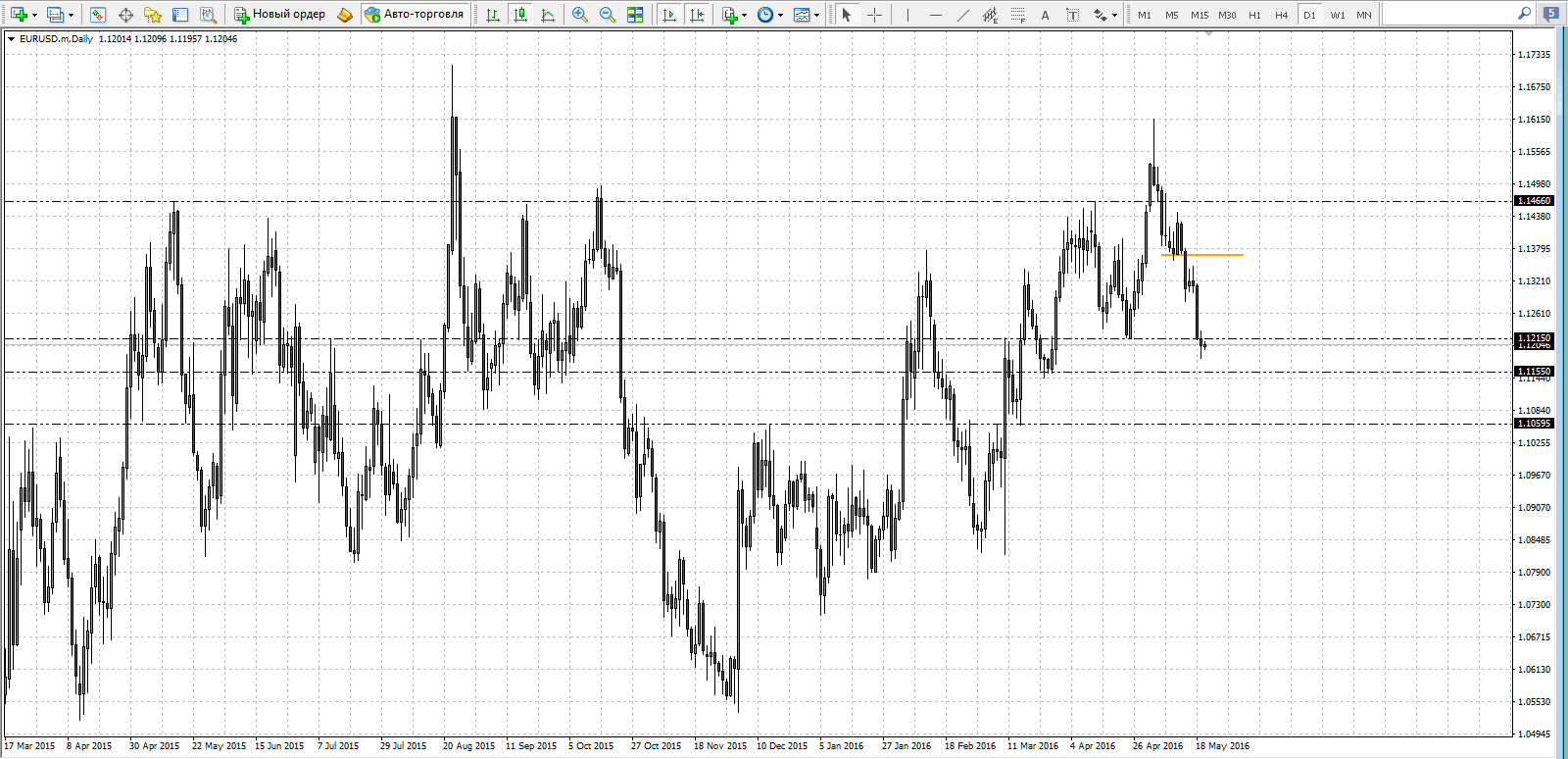The width and height of the screenshot is (1568, 759).
Task: Open the chart periods clock icon
Action: click(765, 15)
